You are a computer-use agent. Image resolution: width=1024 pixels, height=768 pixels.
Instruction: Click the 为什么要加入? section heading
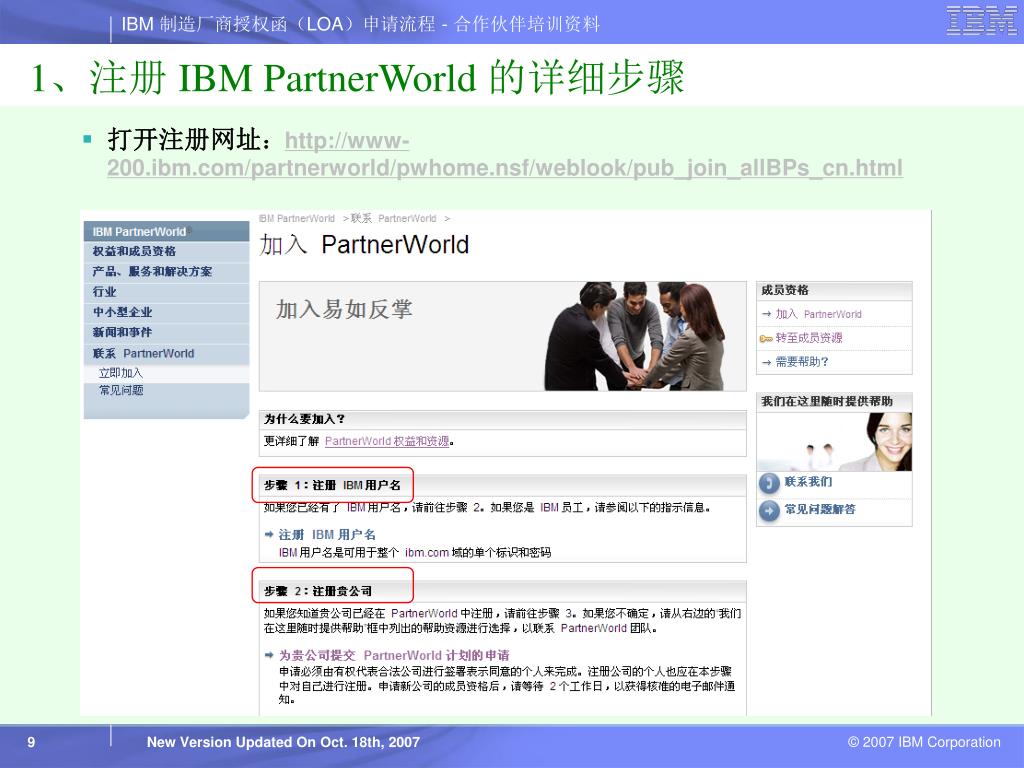[304, 419]
